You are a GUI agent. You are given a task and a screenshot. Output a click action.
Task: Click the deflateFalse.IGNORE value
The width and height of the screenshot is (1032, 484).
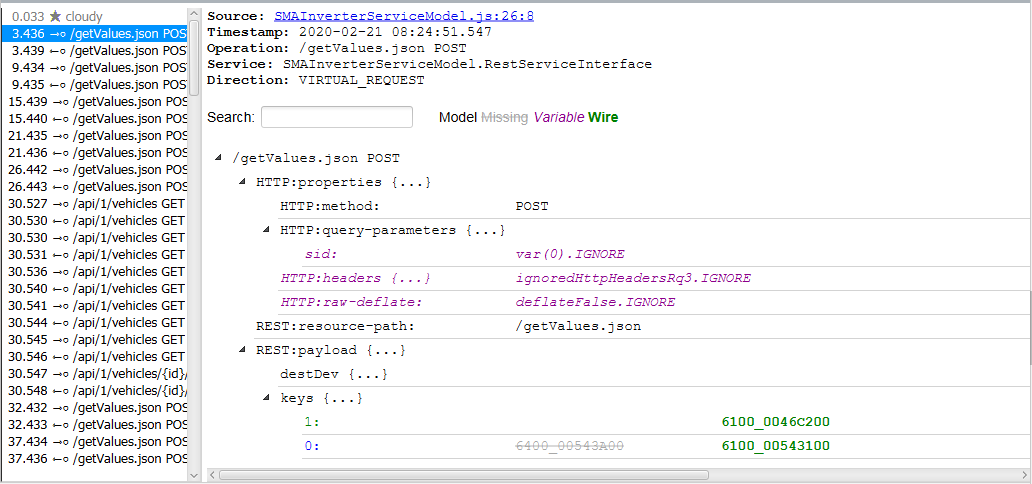[595, 302]
